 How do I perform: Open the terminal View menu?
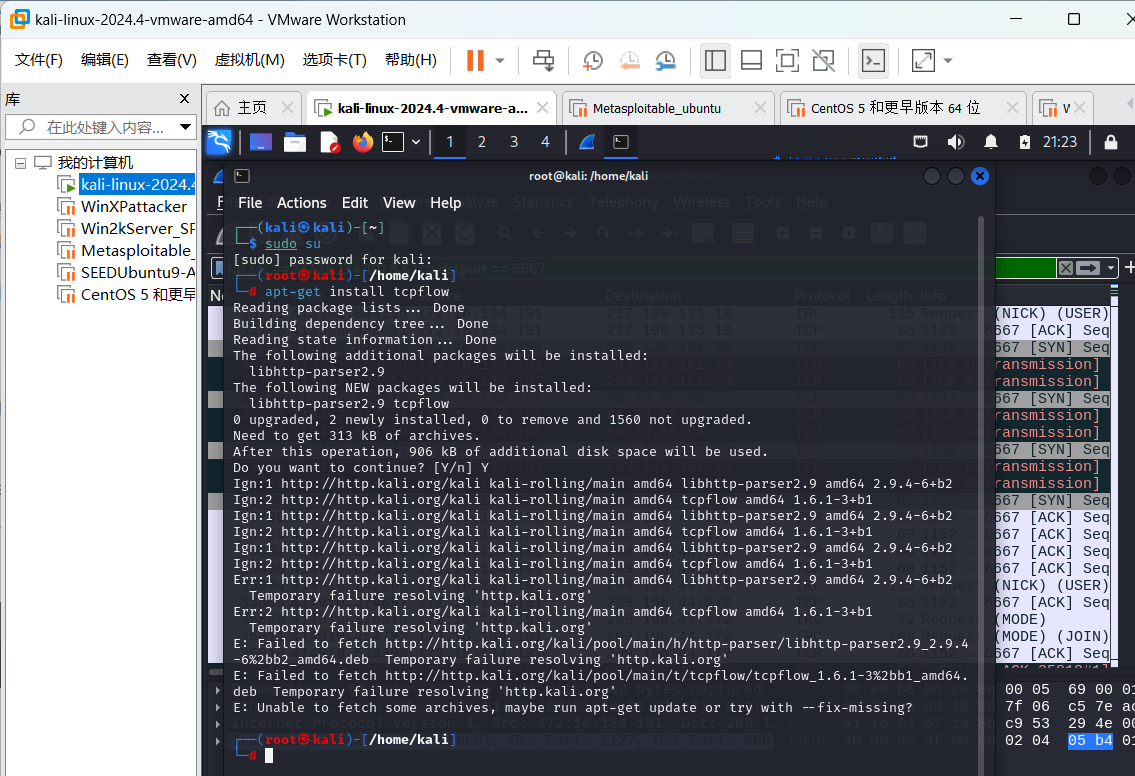point(399,203)
